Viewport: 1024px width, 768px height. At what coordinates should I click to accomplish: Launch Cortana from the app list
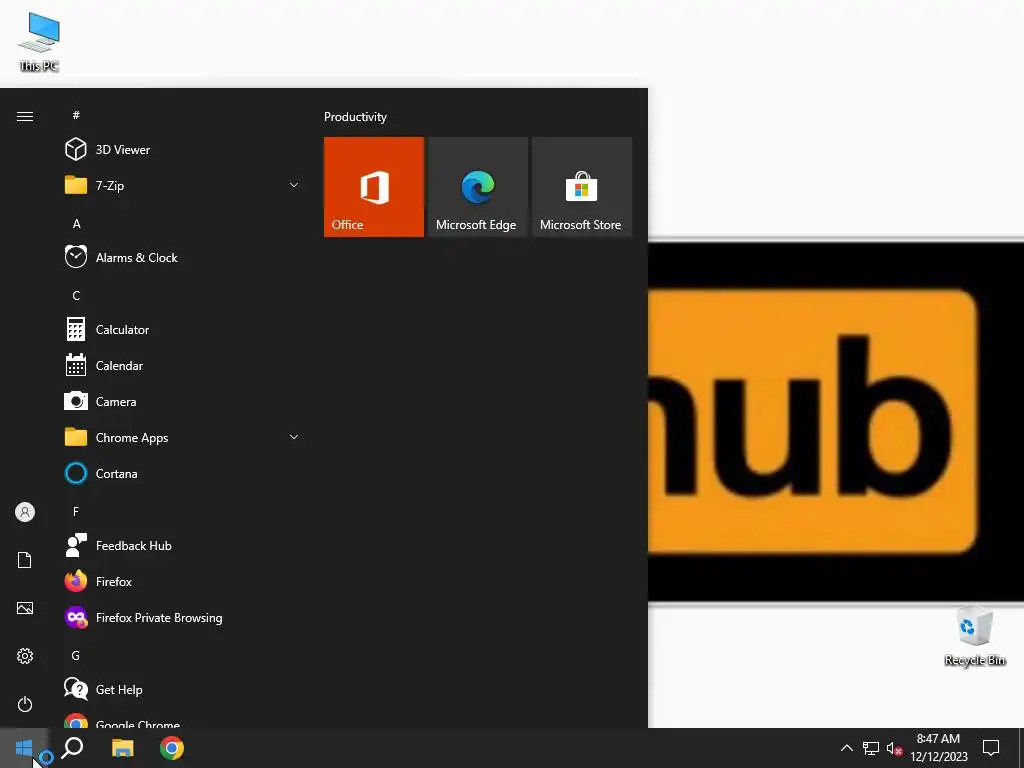pos(183,473)
